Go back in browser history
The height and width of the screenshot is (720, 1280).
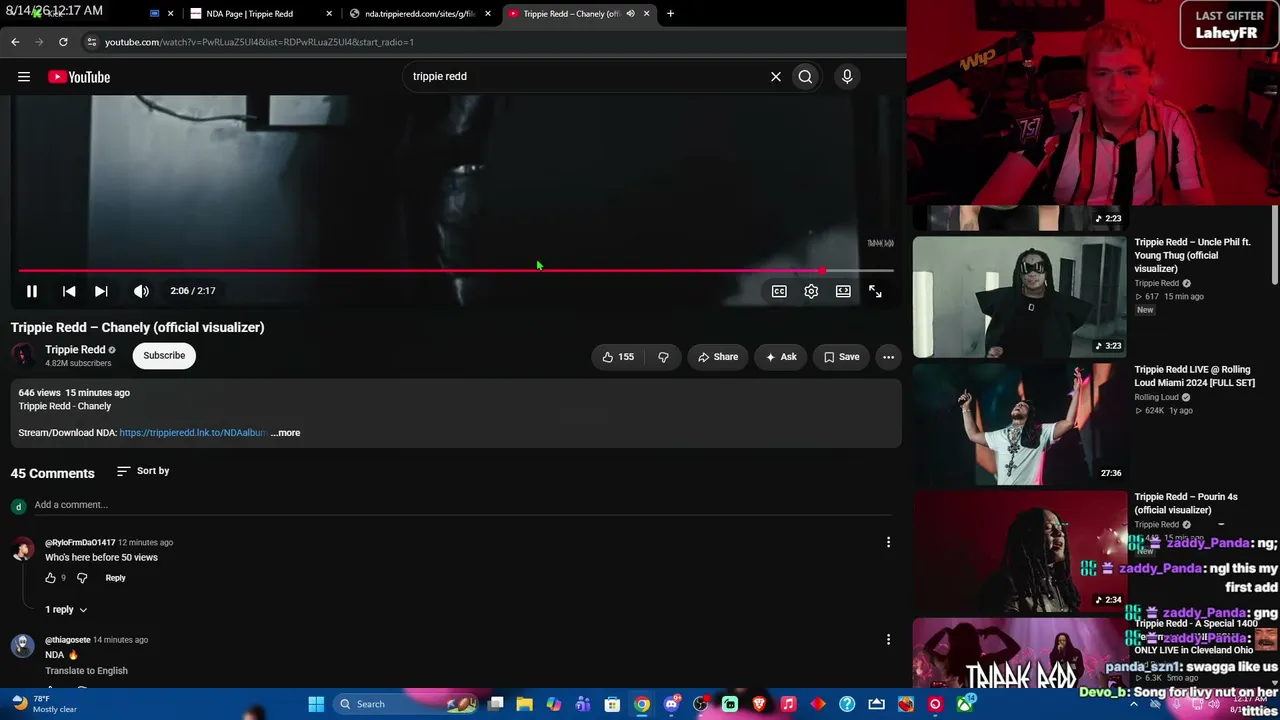point(15,42)
